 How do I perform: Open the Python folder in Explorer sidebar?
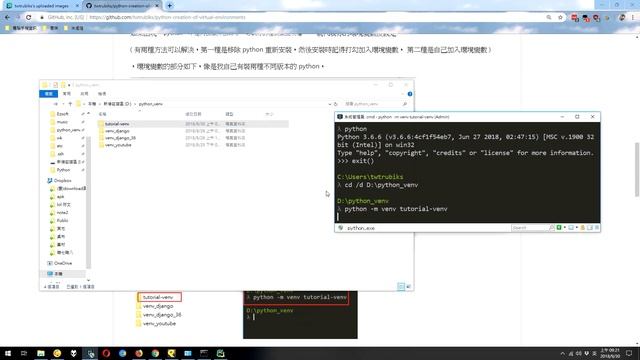[x=63, y=170]
